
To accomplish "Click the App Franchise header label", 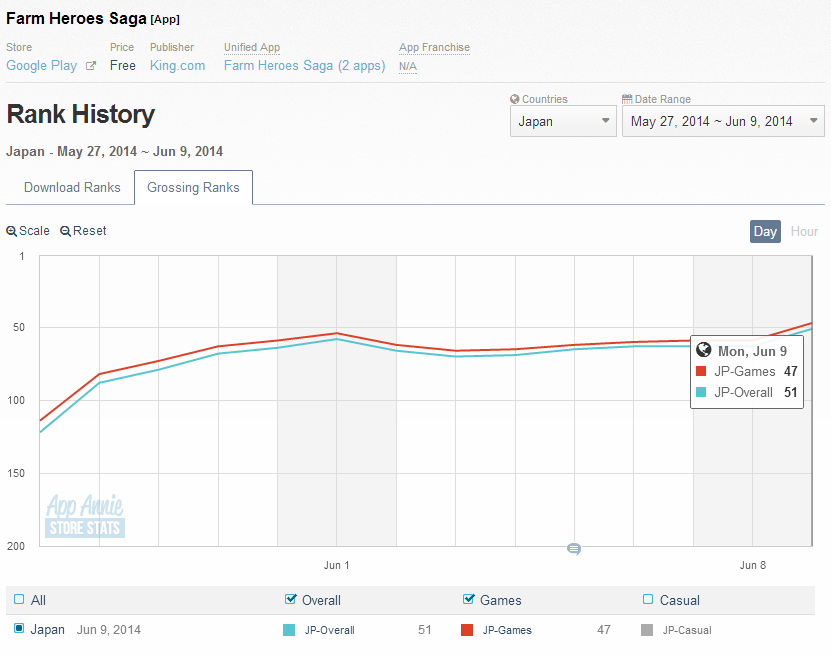I will pyautogui.click(x=435, y=47).
